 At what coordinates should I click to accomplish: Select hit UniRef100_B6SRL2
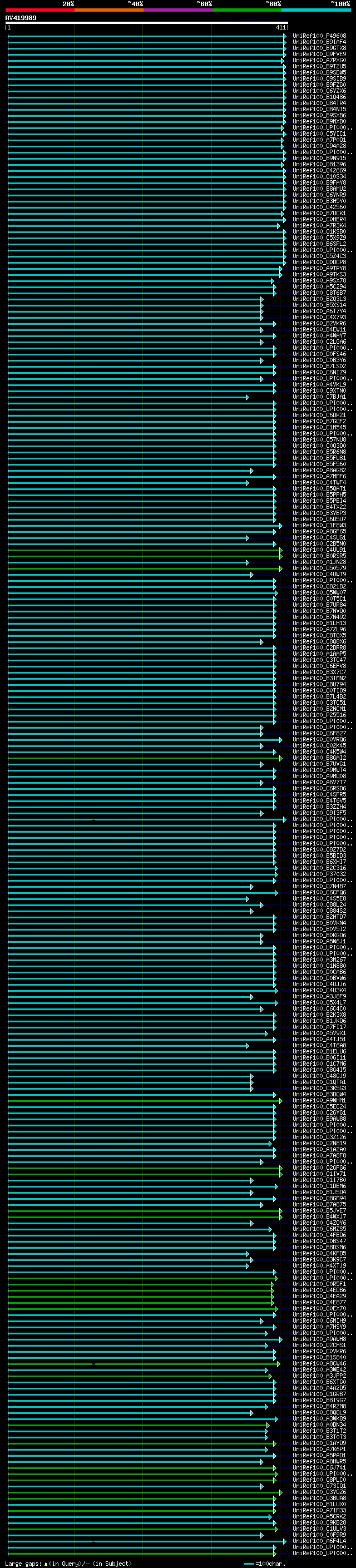[319, 244]
